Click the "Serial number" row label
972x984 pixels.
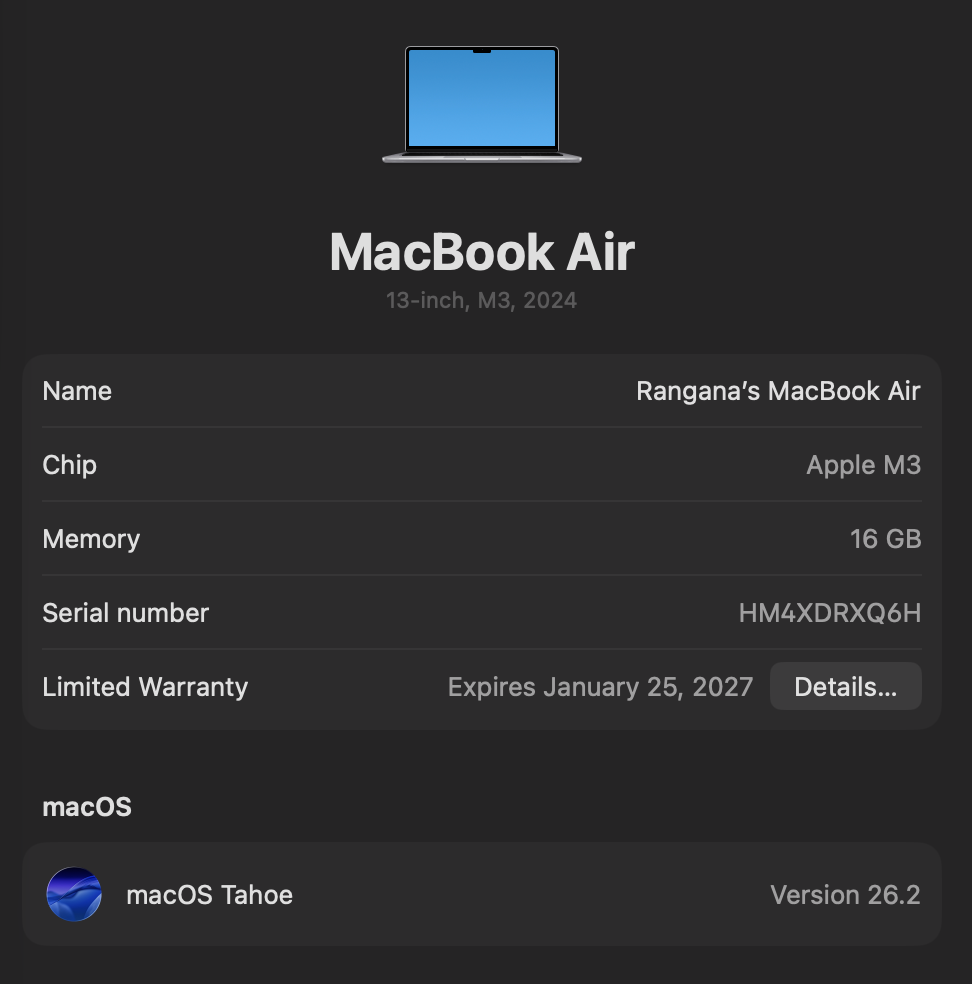click(x=126, y=613)
